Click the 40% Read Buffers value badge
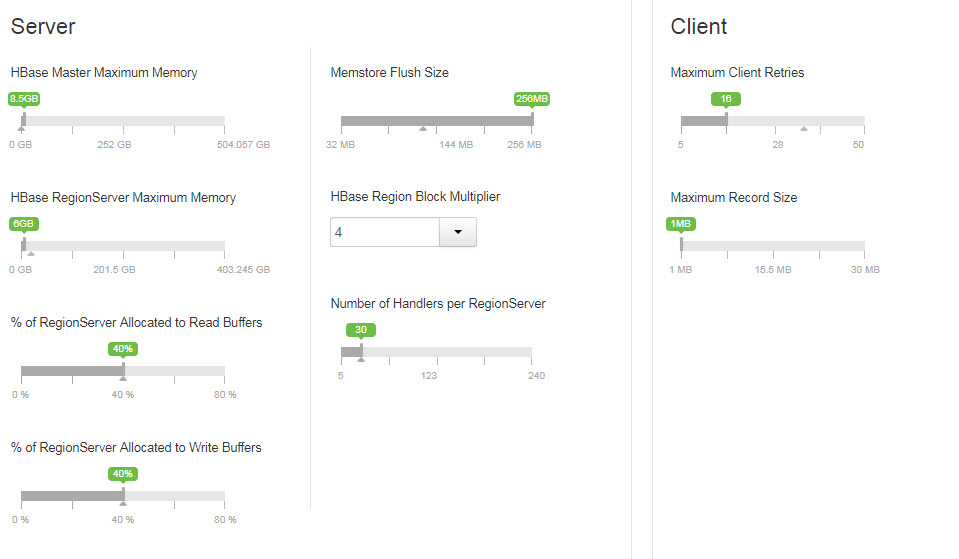Screen dimensions: 959x559 (123, 349)
